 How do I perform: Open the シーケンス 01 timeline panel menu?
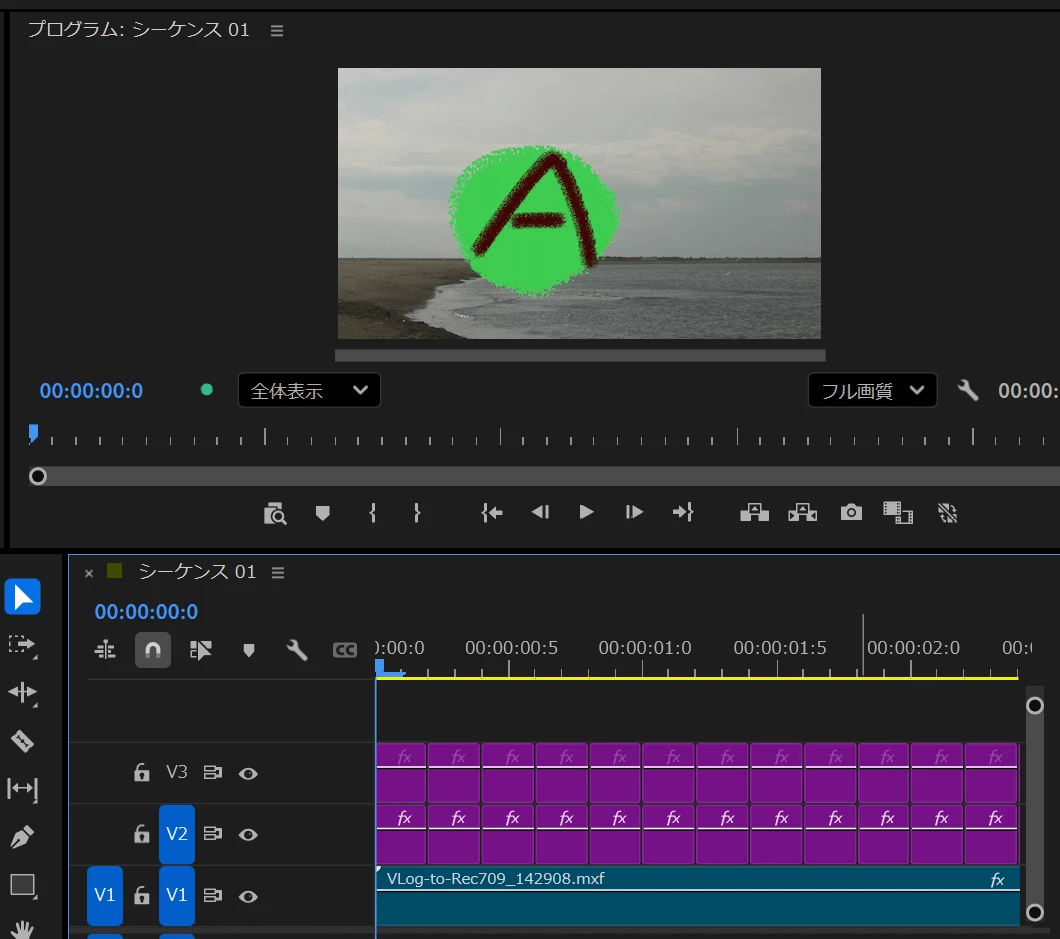pos(278,573)
